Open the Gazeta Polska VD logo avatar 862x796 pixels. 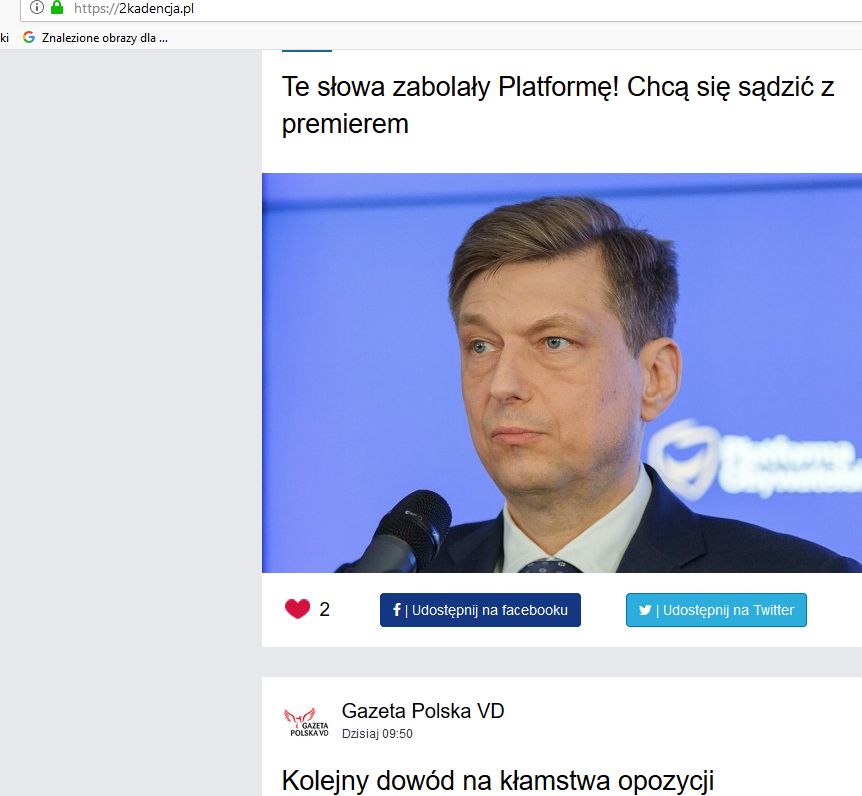(307, 722)
